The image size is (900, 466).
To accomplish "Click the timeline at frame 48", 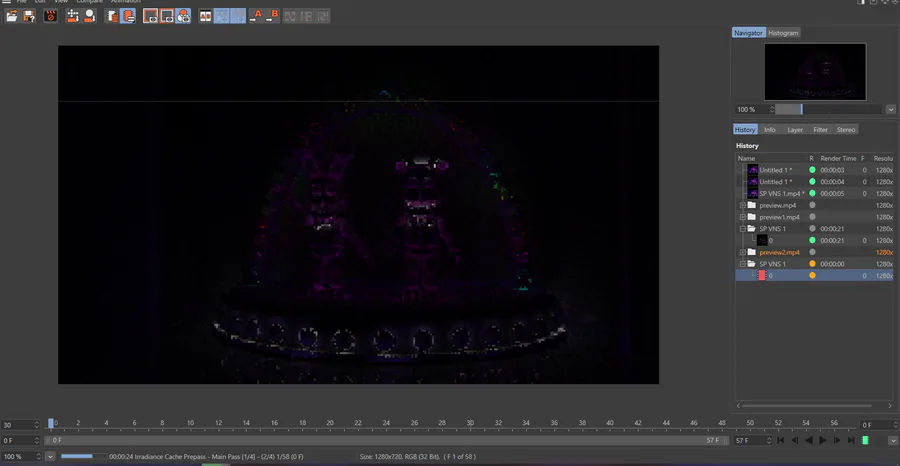I will pos(721,425).
